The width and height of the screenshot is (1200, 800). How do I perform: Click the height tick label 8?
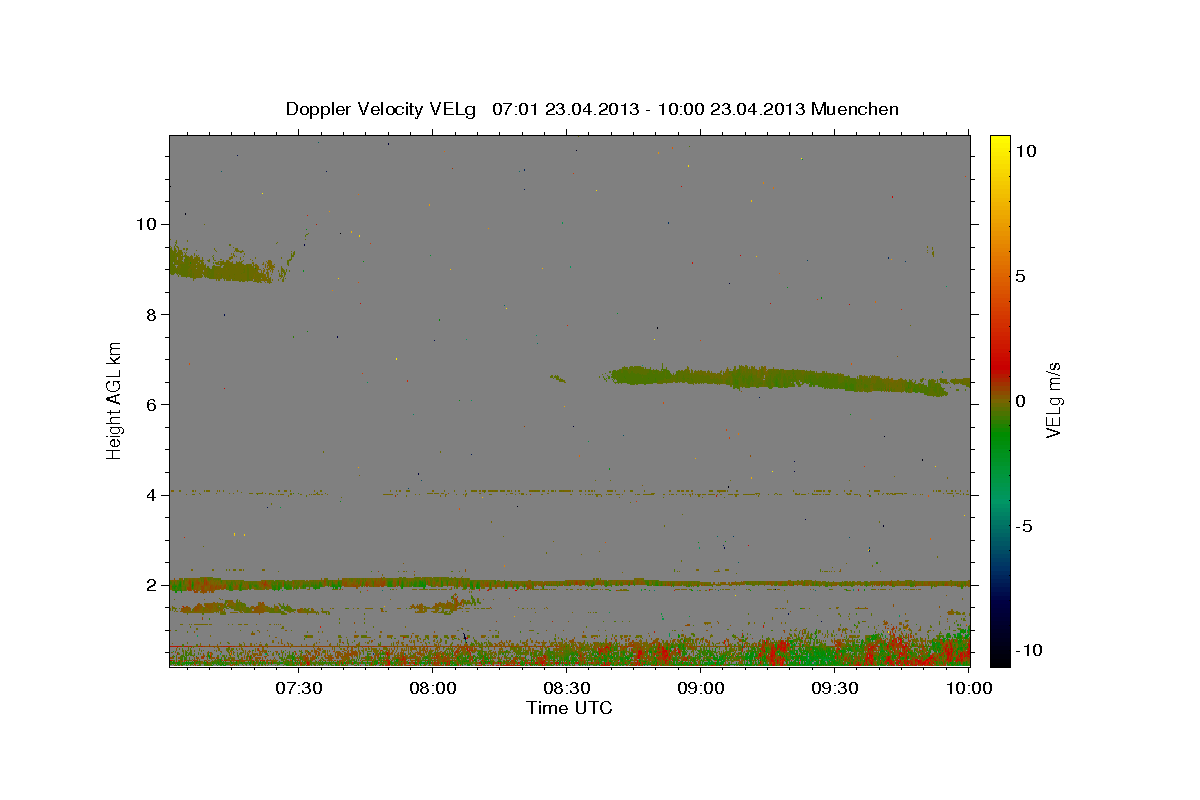click(x=152, y=314)
